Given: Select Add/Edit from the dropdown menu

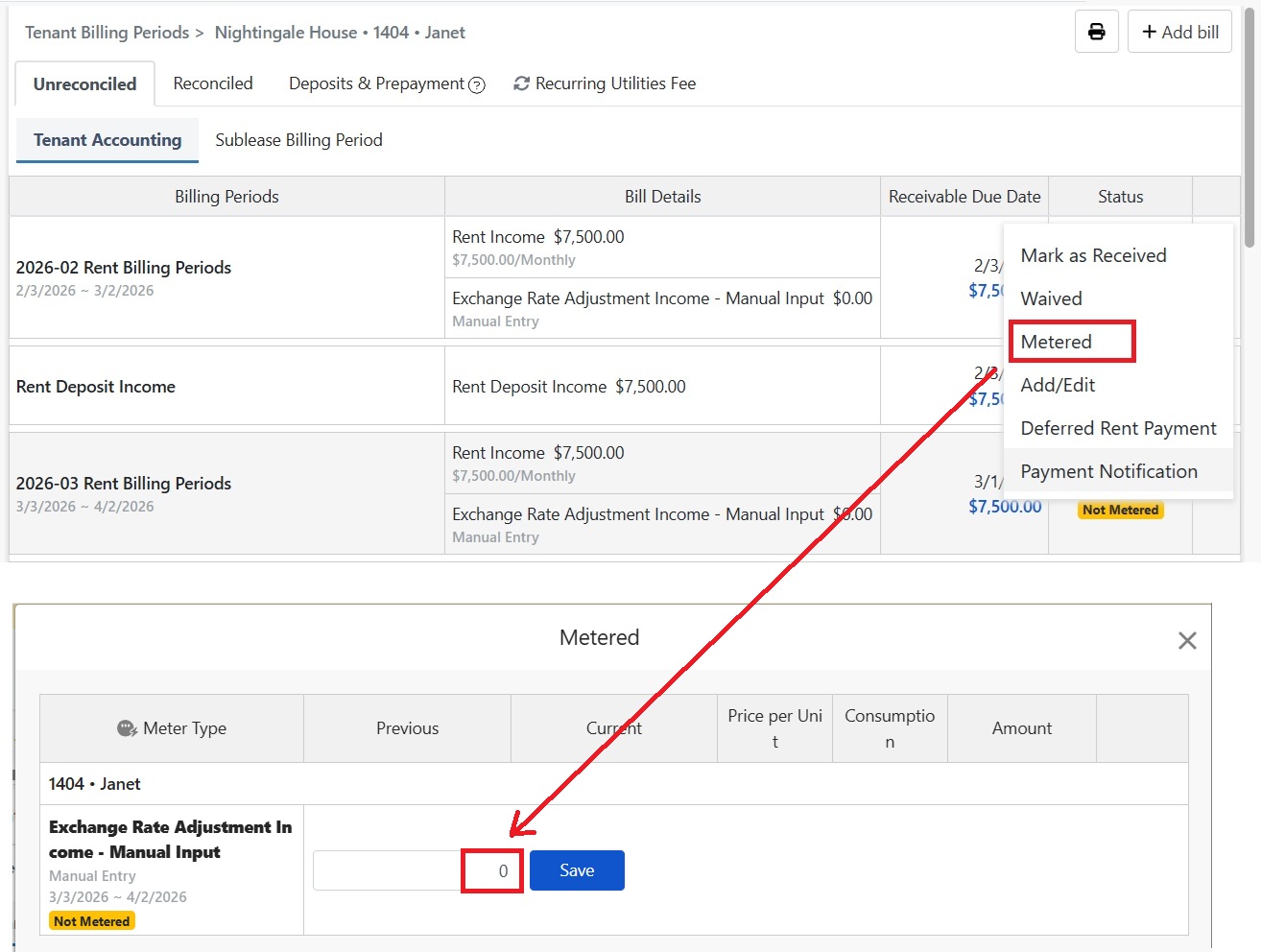Looking at the screenshot, I should click(x=1058, y=385).
